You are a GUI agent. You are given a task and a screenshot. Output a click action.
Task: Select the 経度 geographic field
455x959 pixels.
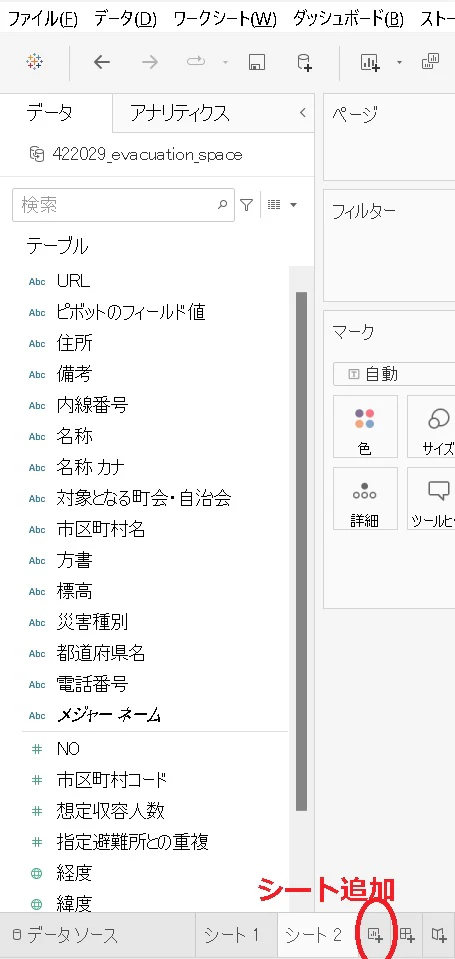point(74,873)
